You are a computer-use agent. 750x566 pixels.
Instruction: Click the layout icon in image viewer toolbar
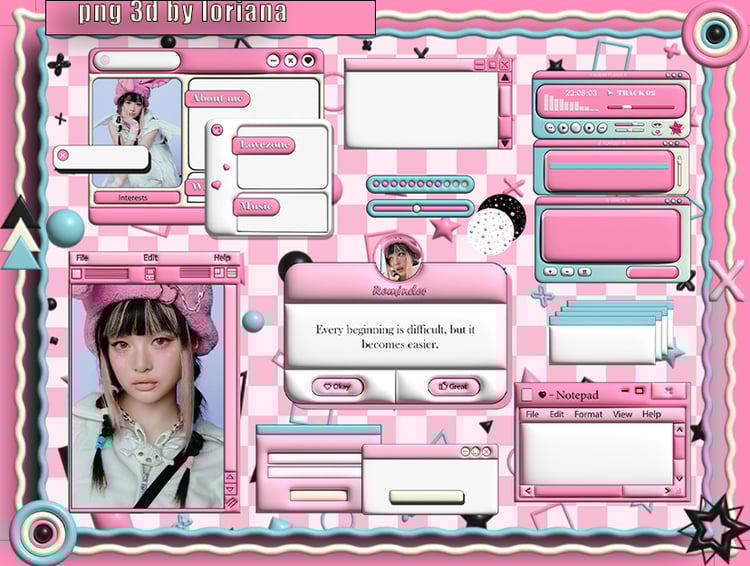point(219,273)
